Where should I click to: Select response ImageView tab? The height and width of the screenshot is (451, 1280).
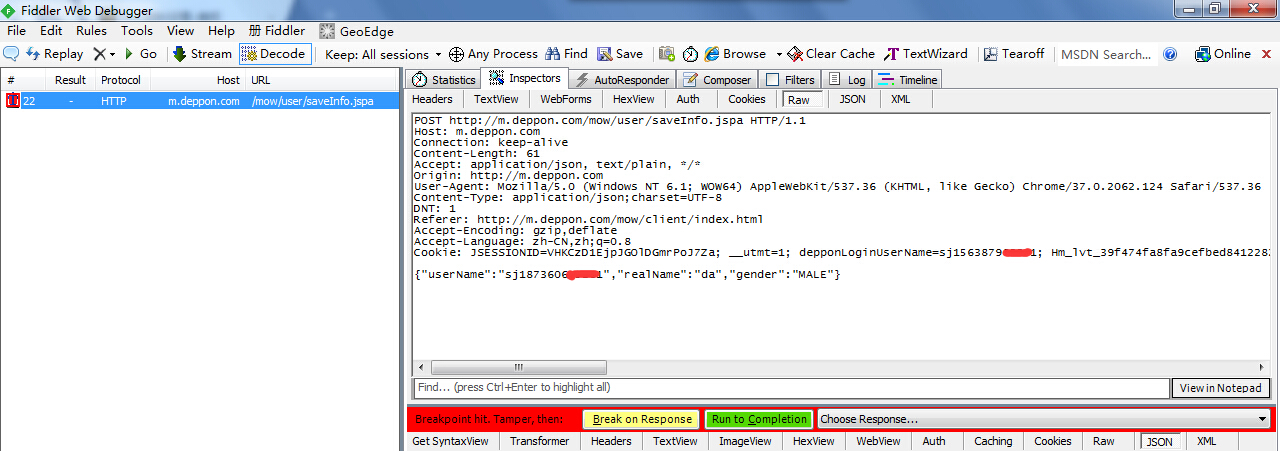(745, 441)
